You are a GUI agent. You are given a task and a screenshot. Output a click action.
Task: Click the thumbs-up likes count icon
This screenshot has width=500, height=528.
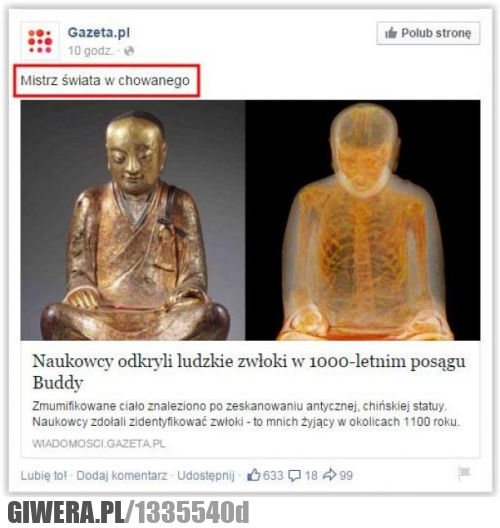pos(254,475)
